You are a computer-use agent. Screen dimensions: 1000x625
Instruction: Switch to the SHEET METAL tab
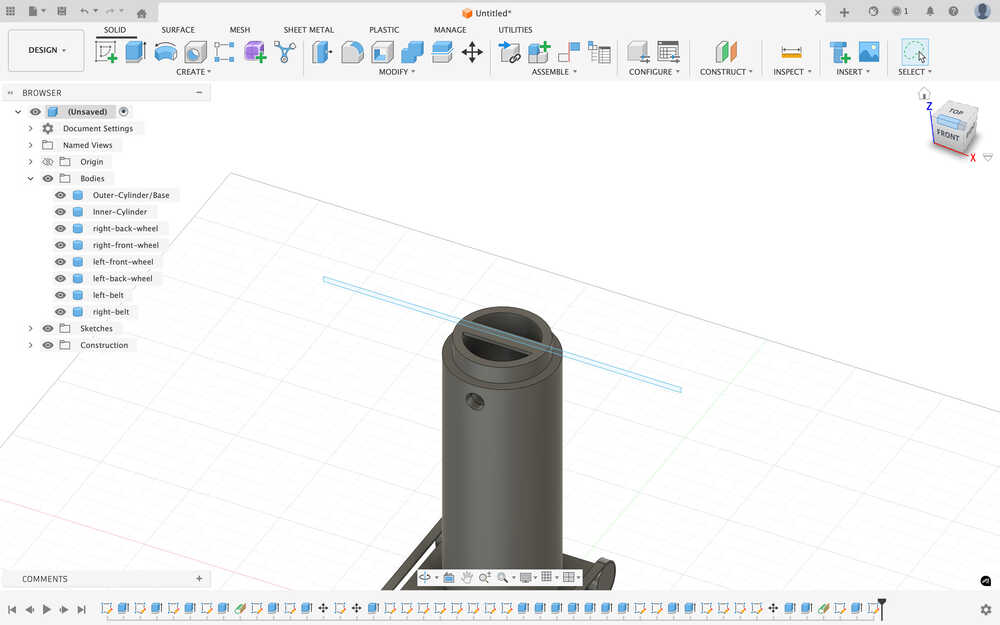[308, 30]
